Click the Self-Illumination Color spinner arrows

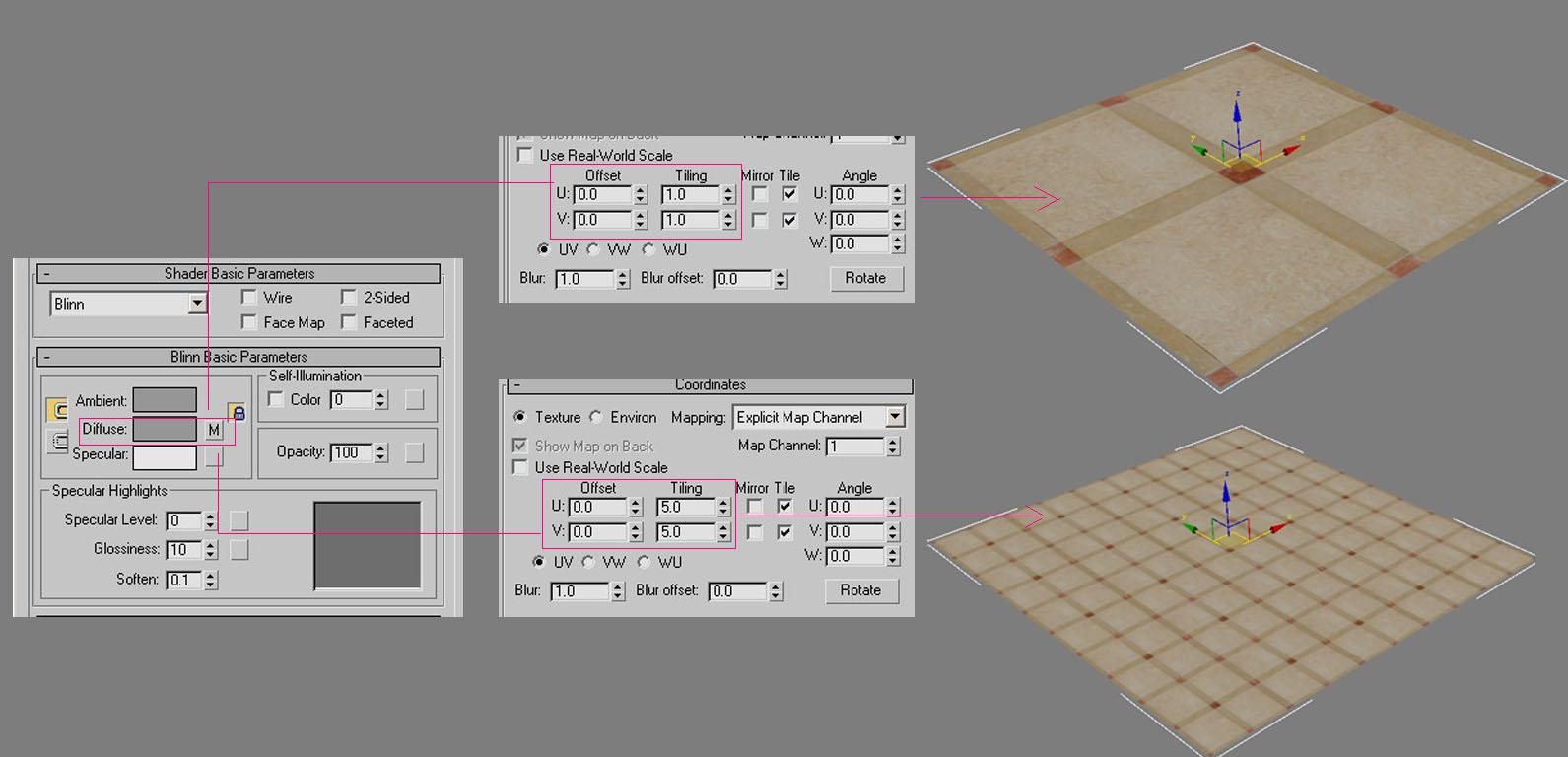point(381,399)
